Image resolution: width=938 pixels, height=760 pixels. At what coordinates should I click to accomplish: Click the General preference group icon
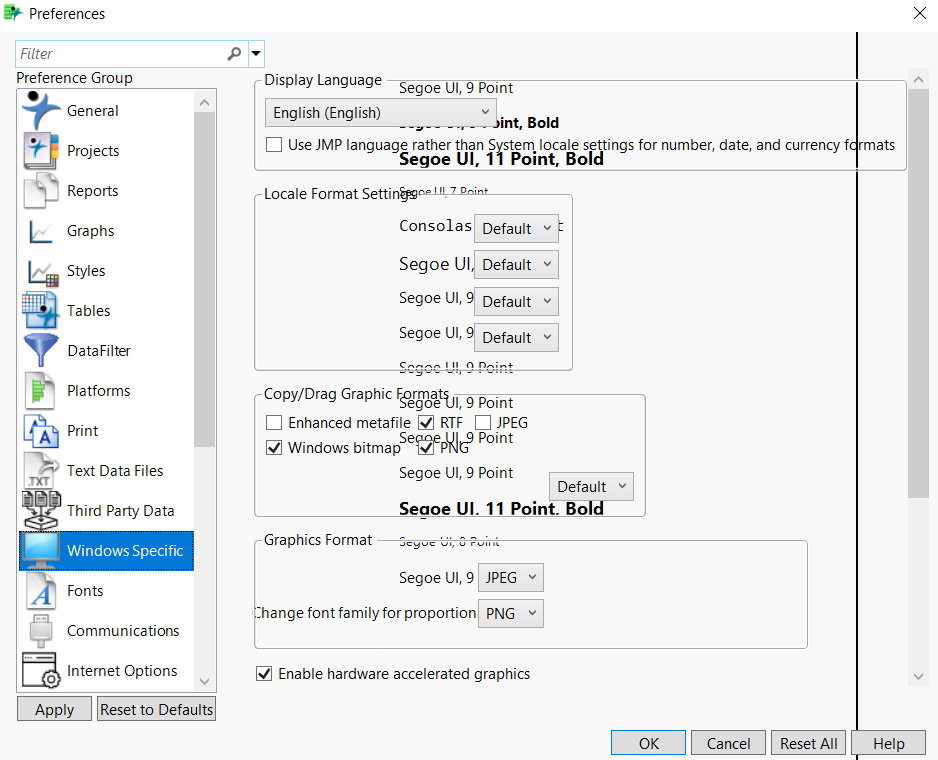pos(42,111)
